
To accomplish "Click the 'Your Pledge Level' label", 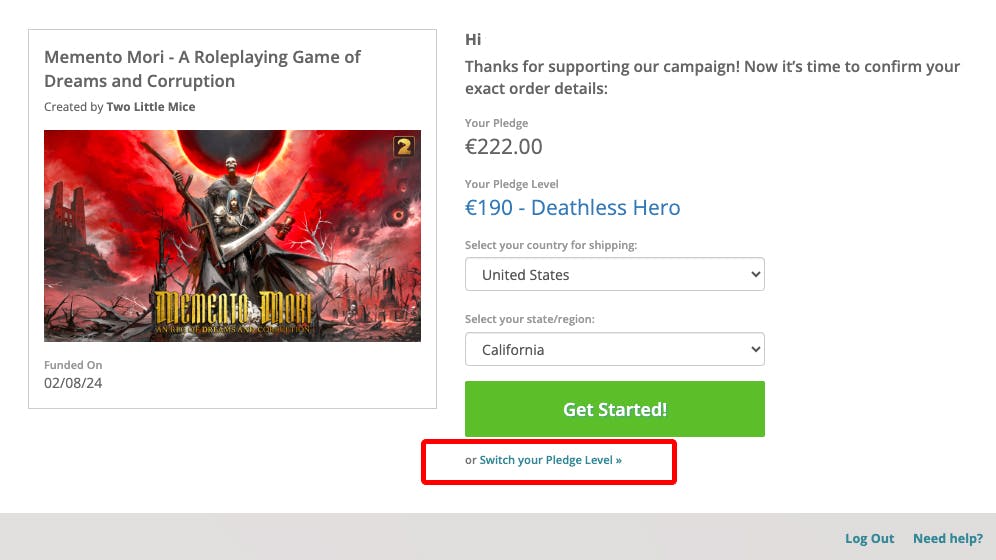I will pos(512,184).
